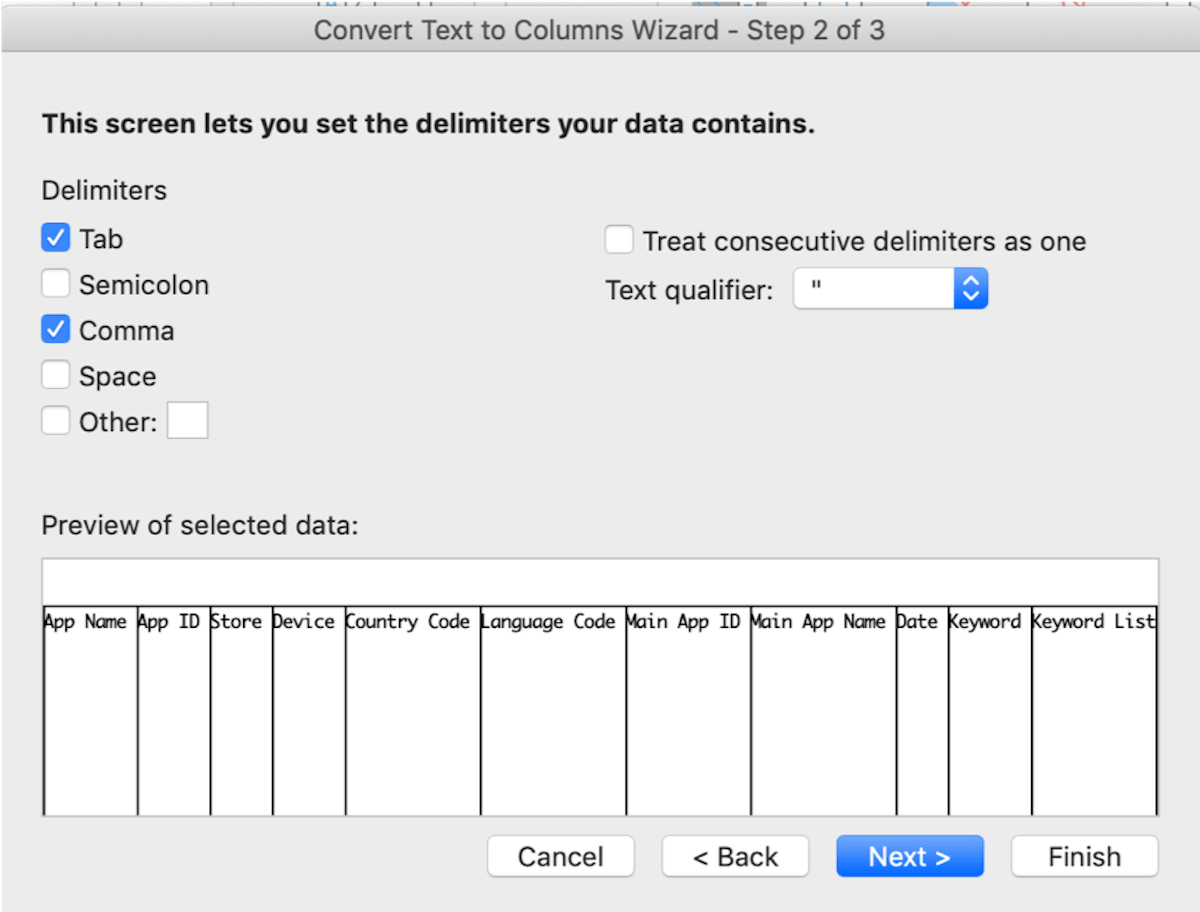Click inside the Other delimiter input box
This screenshot has width=1200, height=912.
187,420
